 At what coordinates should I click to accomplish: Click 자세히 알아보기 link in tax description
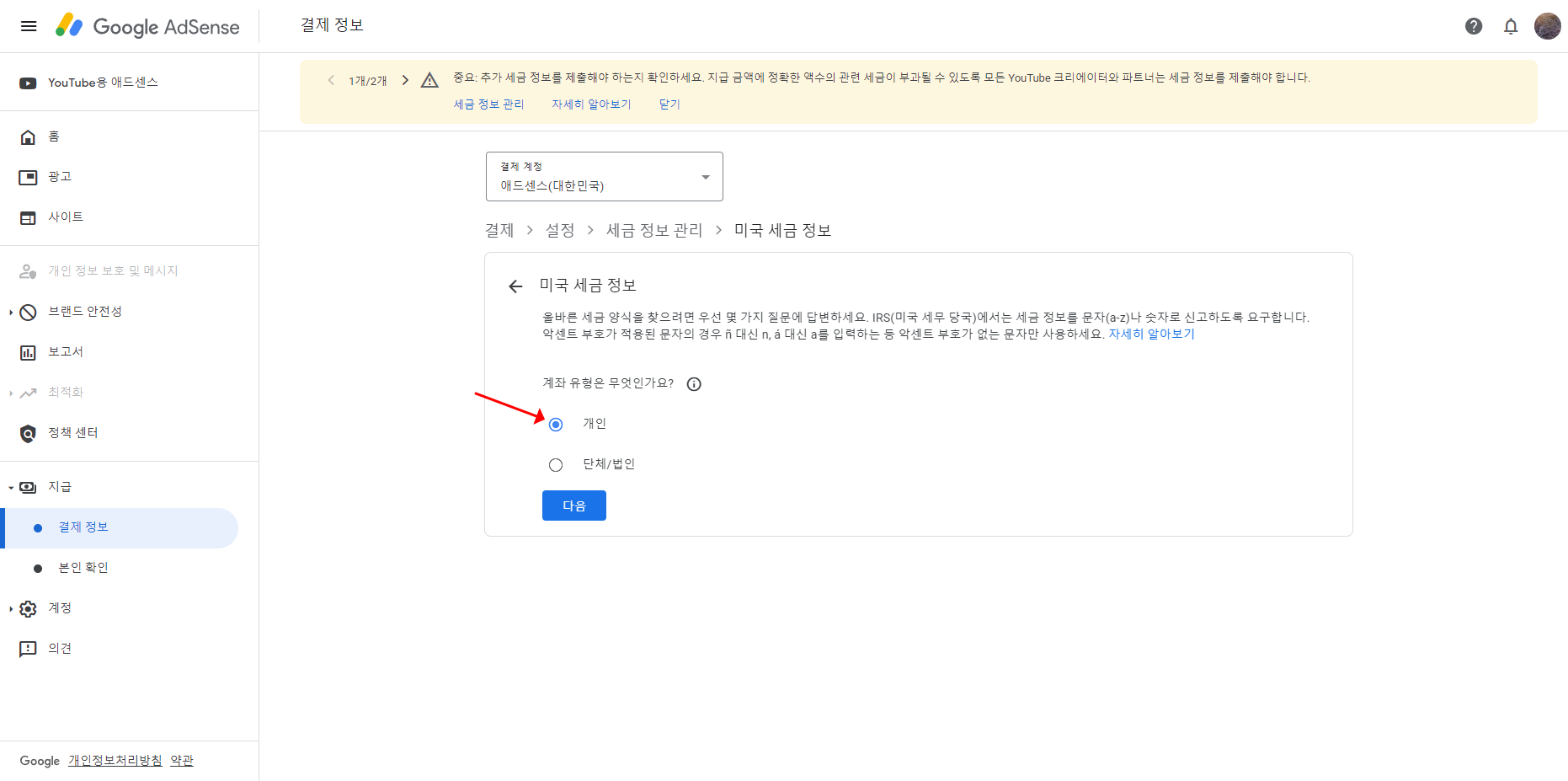[1151, 334]
